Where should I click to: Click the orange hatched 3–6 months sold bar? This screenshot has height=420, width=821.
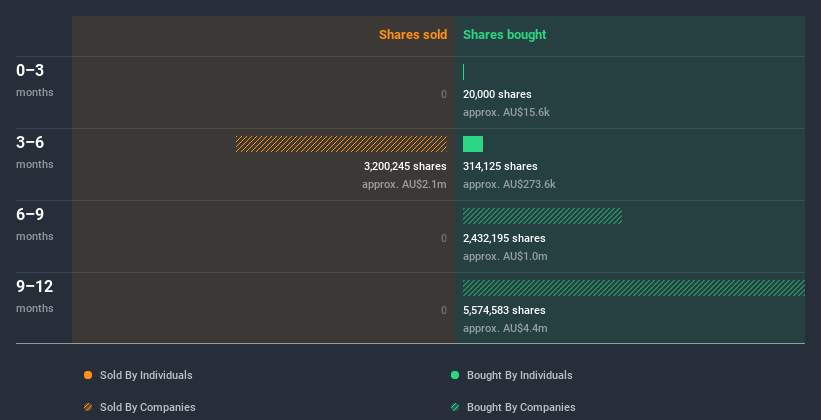(341, 144)
